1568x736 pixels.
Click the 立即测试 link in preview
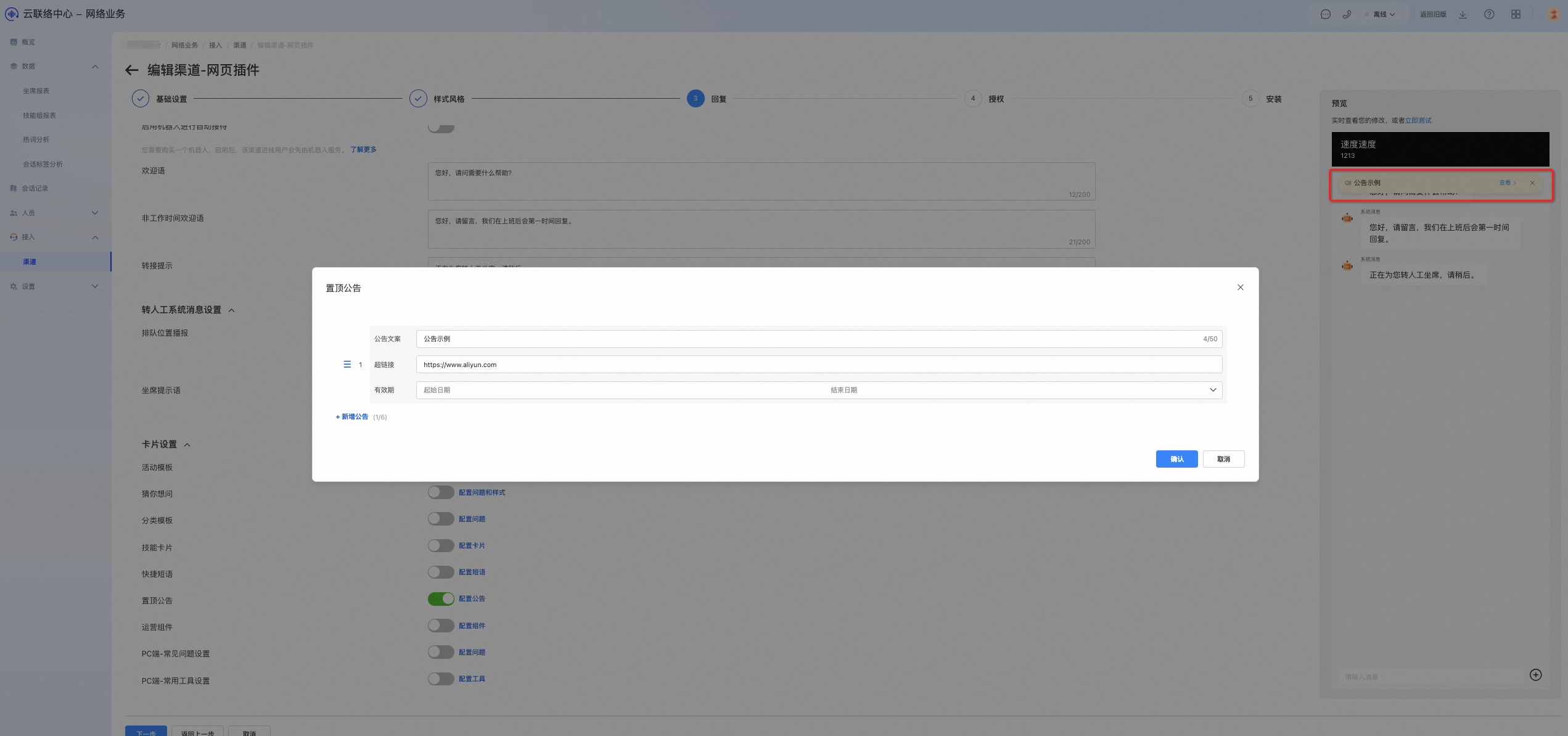(x=1418, y=120)
